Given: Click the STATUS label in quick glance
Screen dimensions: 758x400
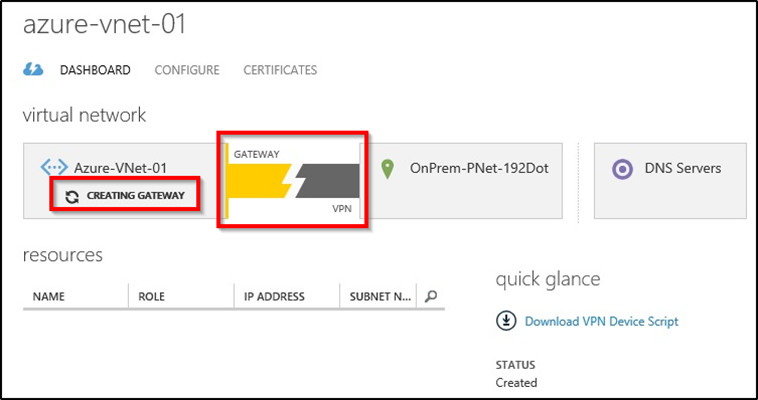Looking at the screenshot, I should (x=515, y=365).
